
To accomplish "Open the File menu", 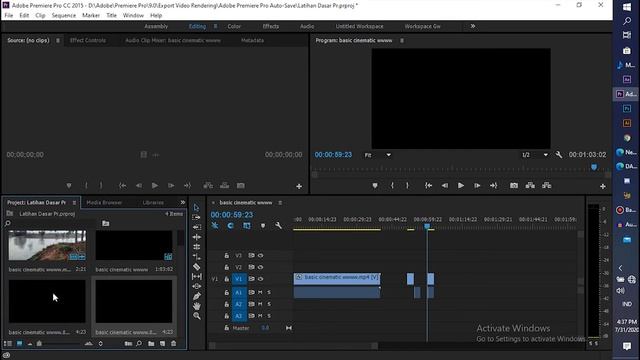I will [x=9, y=15].
